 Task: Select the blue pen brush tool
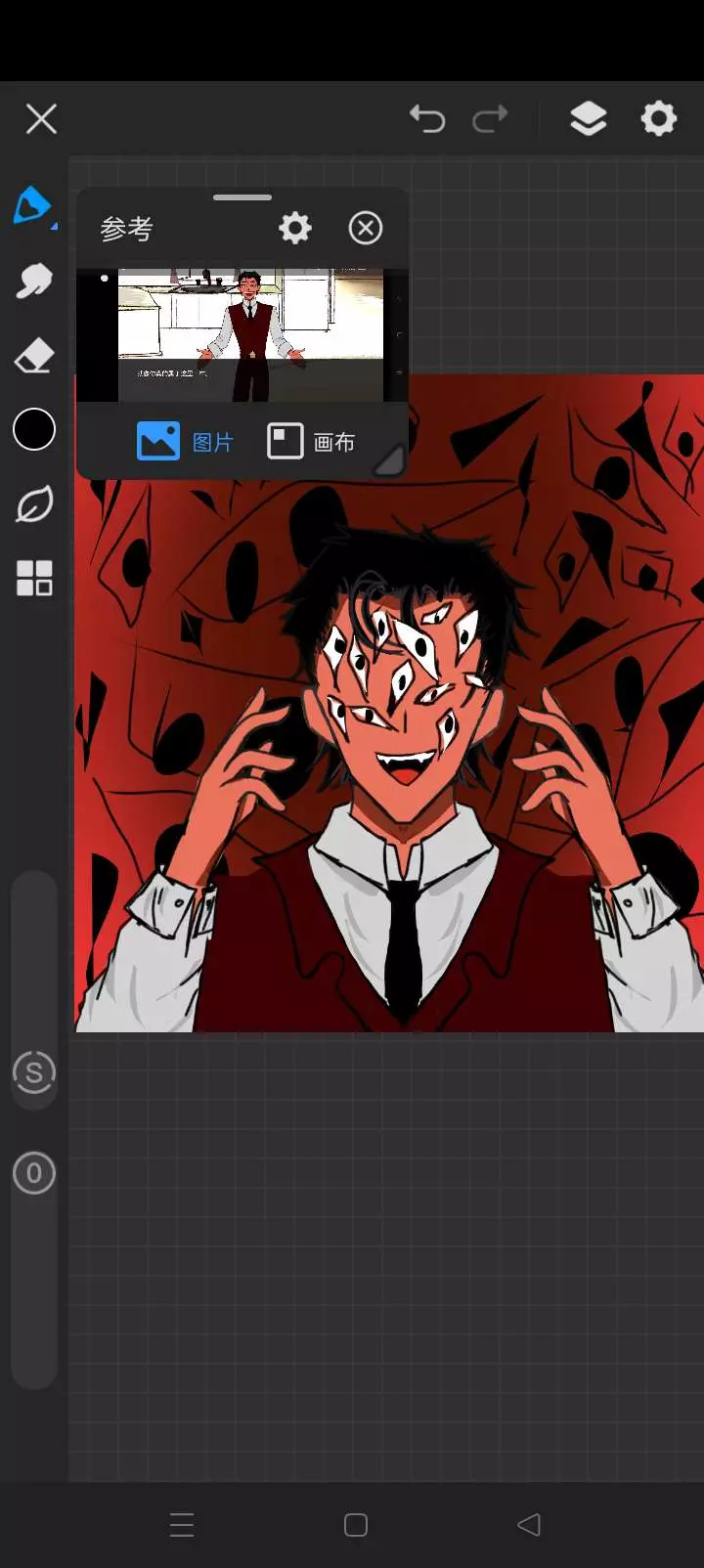point(33,206)
